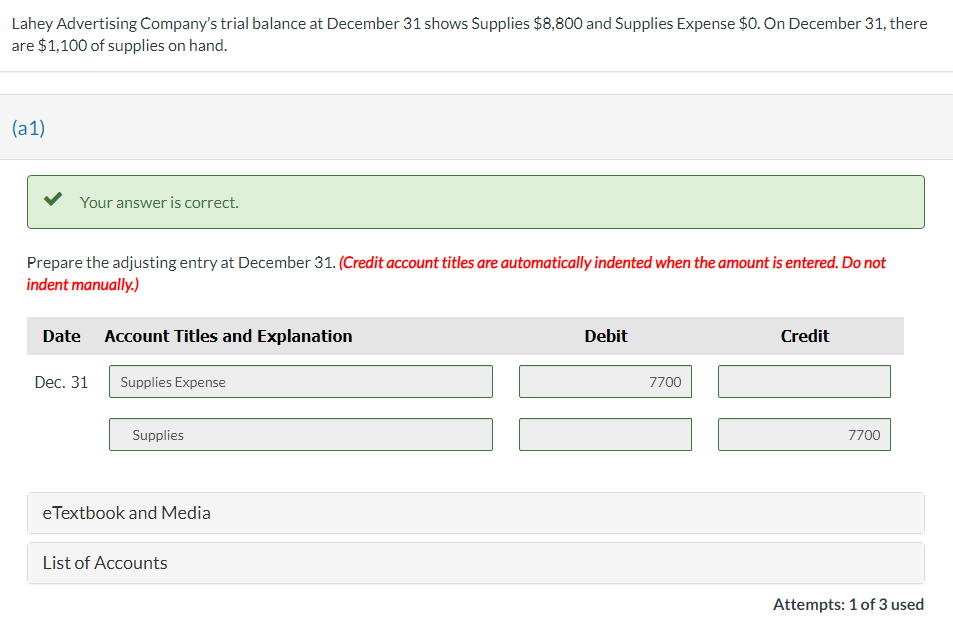This screenshot has height=627, width=953.
Task: Select the Supplies Expense account title field
Action: (300, 381)
